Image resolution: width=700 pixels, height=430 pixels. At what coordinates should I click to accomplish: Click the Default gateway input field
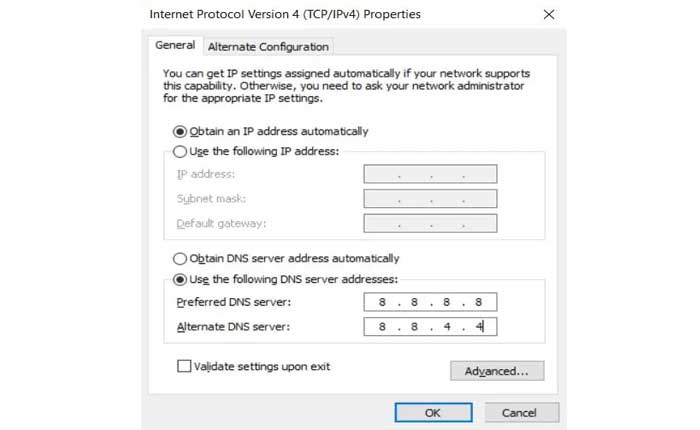tap(430, 223)
